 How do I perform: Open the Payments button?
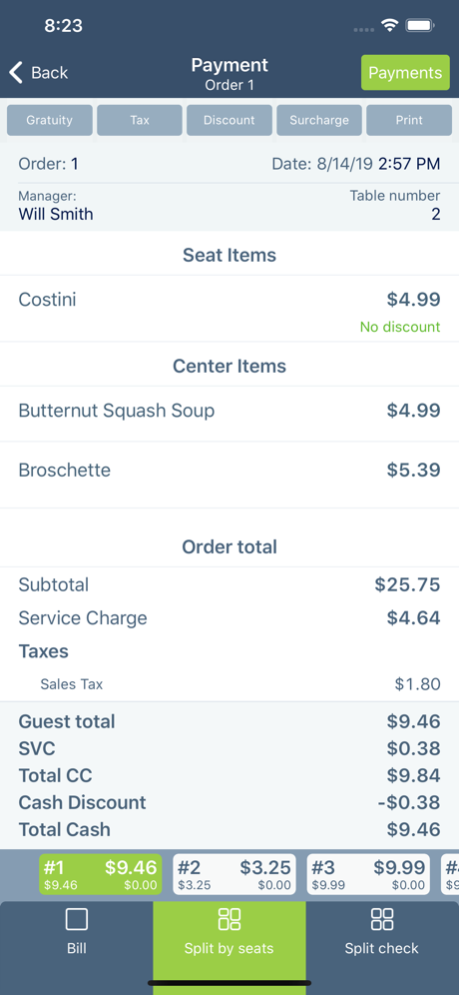pos(405,72)
